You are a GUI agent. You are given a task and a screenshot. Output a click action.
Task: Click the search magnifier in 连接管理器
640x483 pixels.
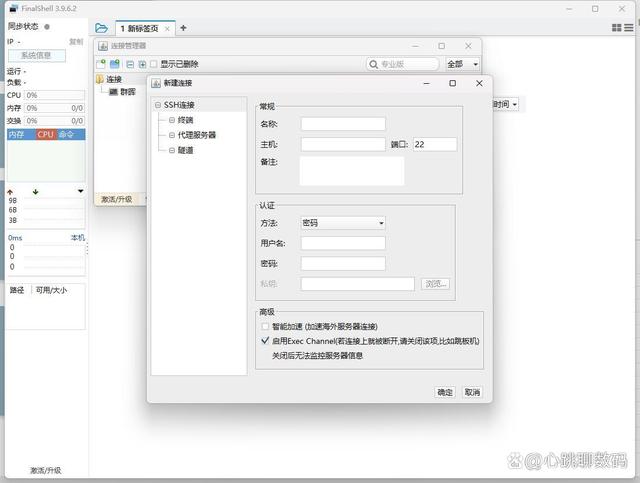[x=373, y=64]
